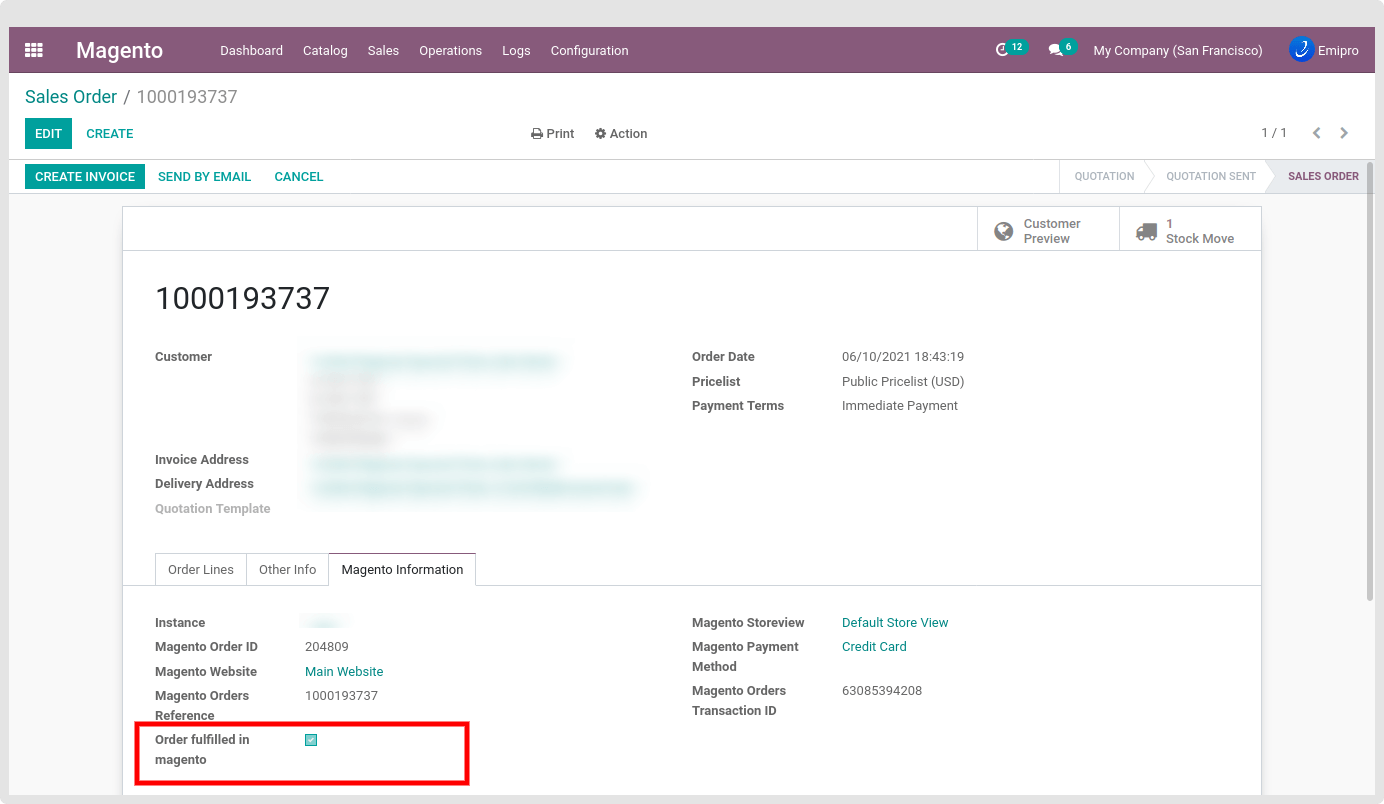This screenshot has width=1384, height=804.
Task: Click the CANCEL button
Action: click(x=299, y=177)
